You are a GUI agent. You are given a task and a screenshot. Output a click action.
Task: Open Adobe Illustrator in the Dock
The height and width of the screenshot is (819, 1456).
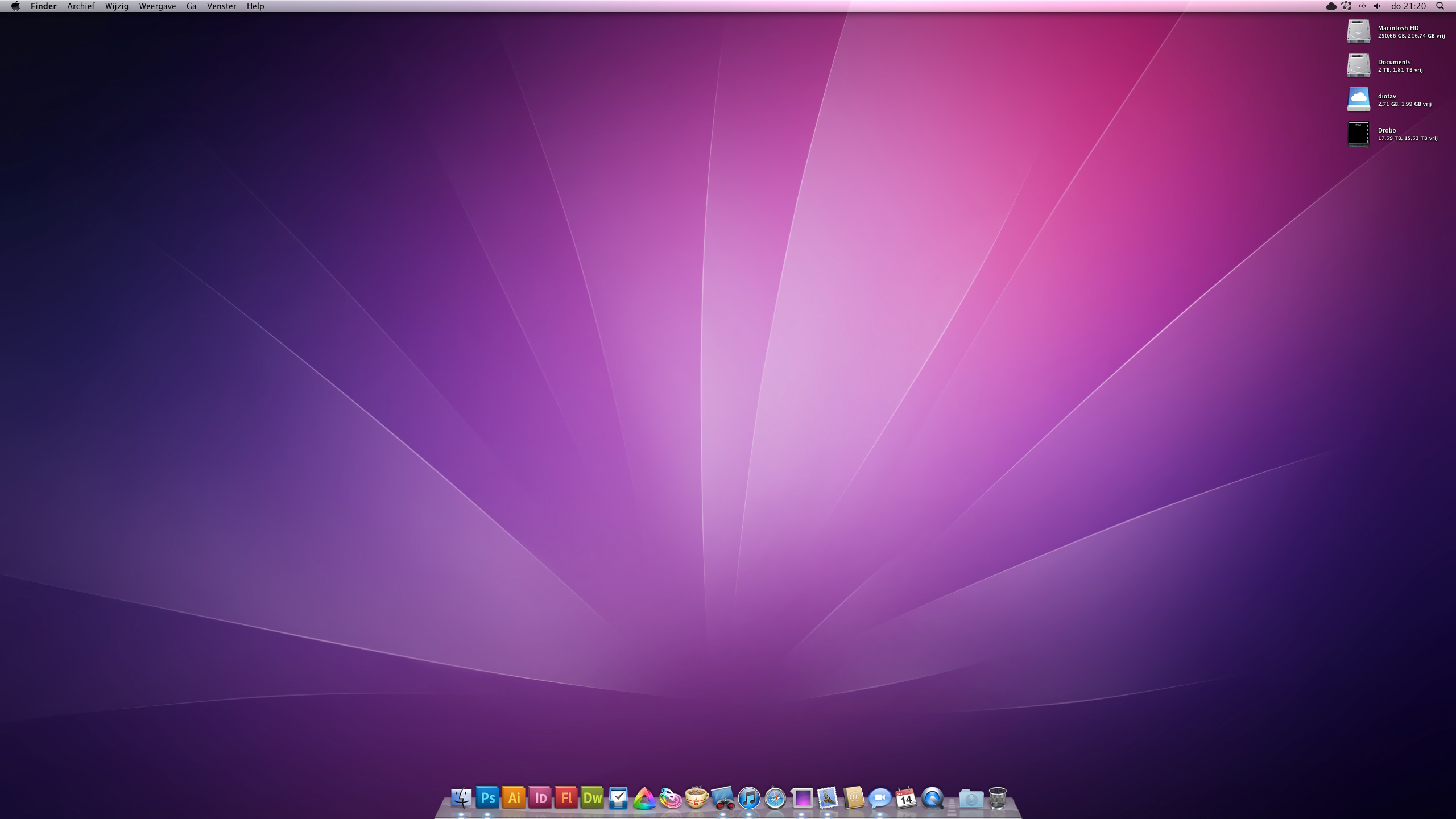(x=514, y=798)
